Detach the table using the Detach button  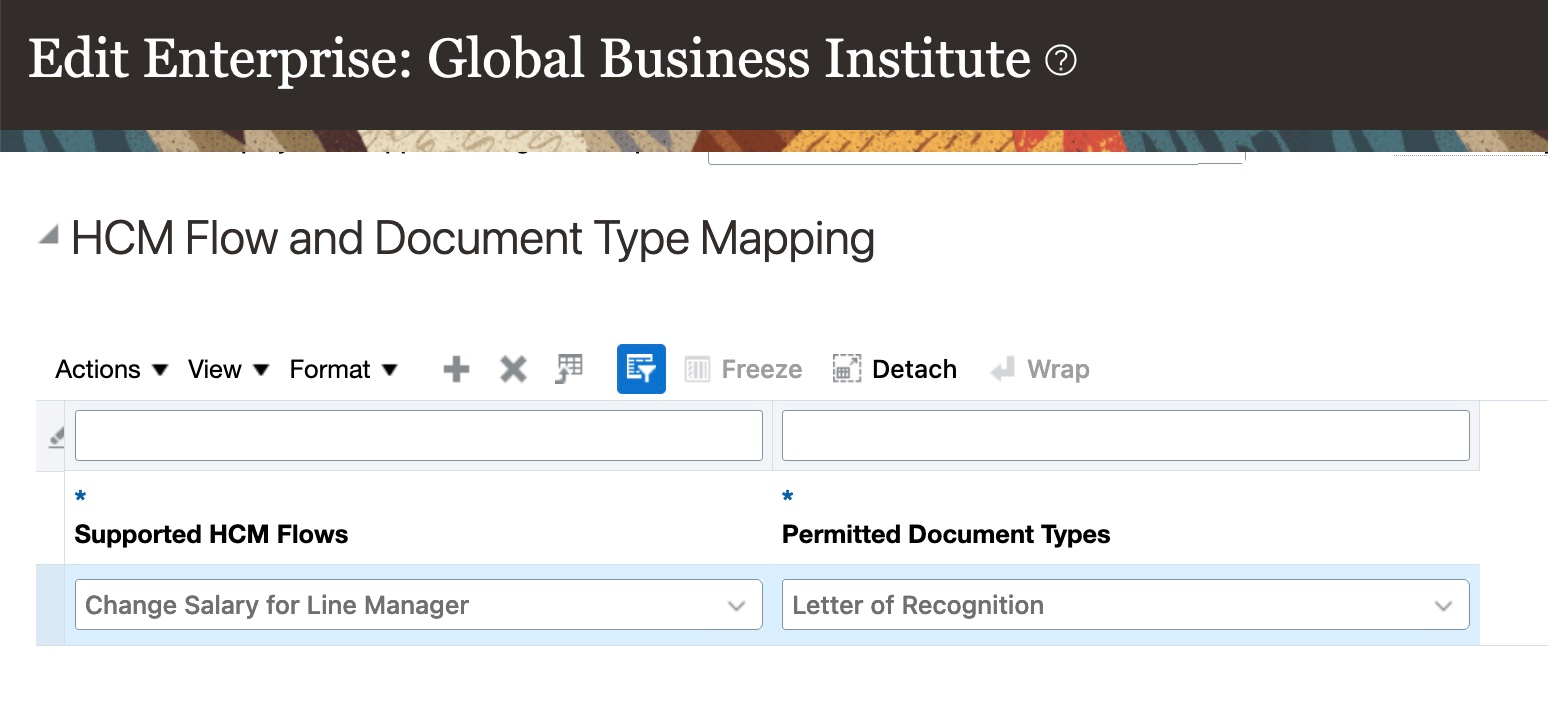pyautogui.click(x=894, y=370)
